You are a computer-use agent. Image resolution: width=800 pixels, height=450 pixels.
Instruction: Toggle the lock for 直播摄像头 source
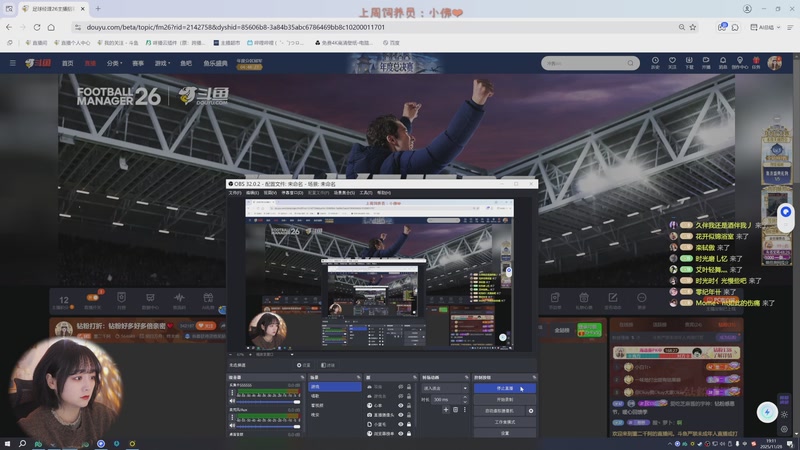[409, 415]
